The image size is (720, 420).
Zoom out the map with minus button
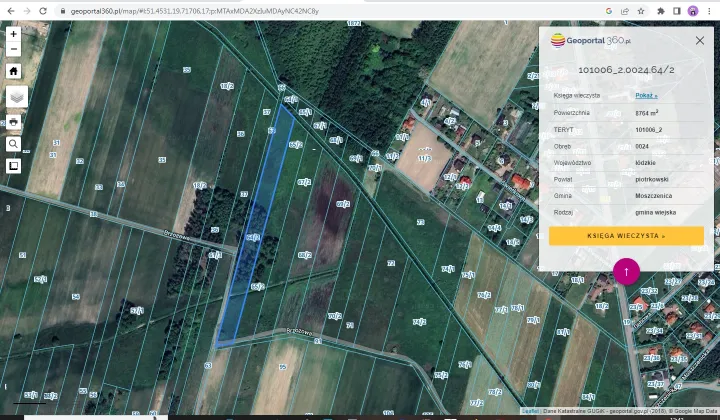(x=13, y=49)
